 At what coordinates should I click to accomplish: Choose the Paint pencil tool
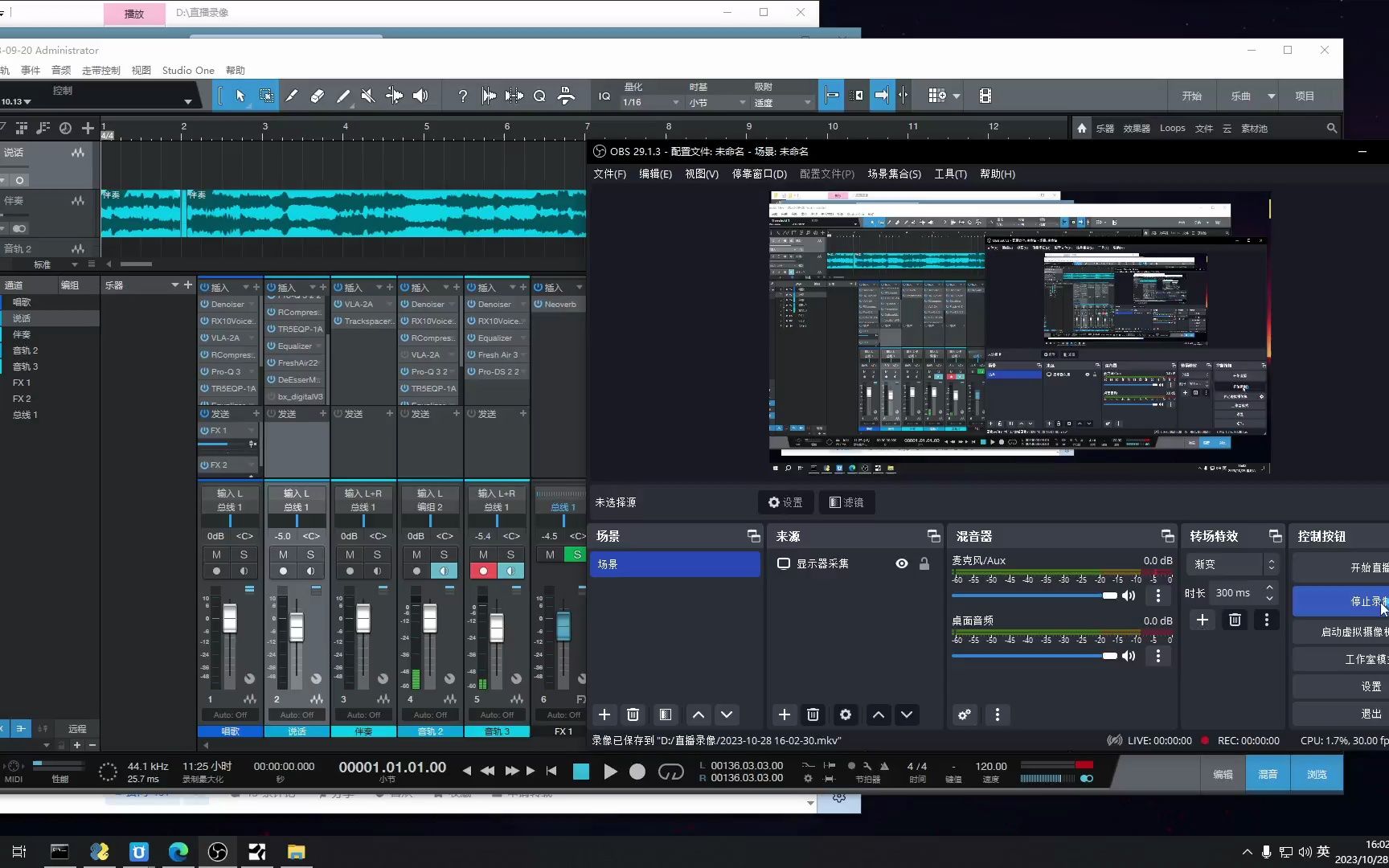343,96
